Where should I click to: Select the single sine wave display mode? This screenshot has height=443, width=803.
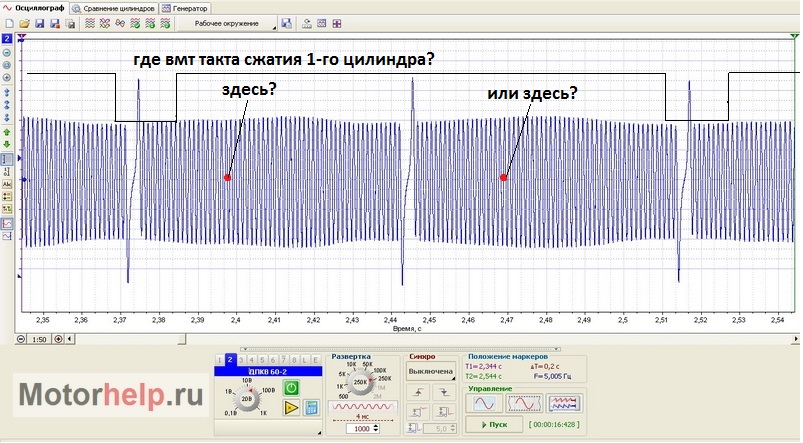(x=483, y=404)
